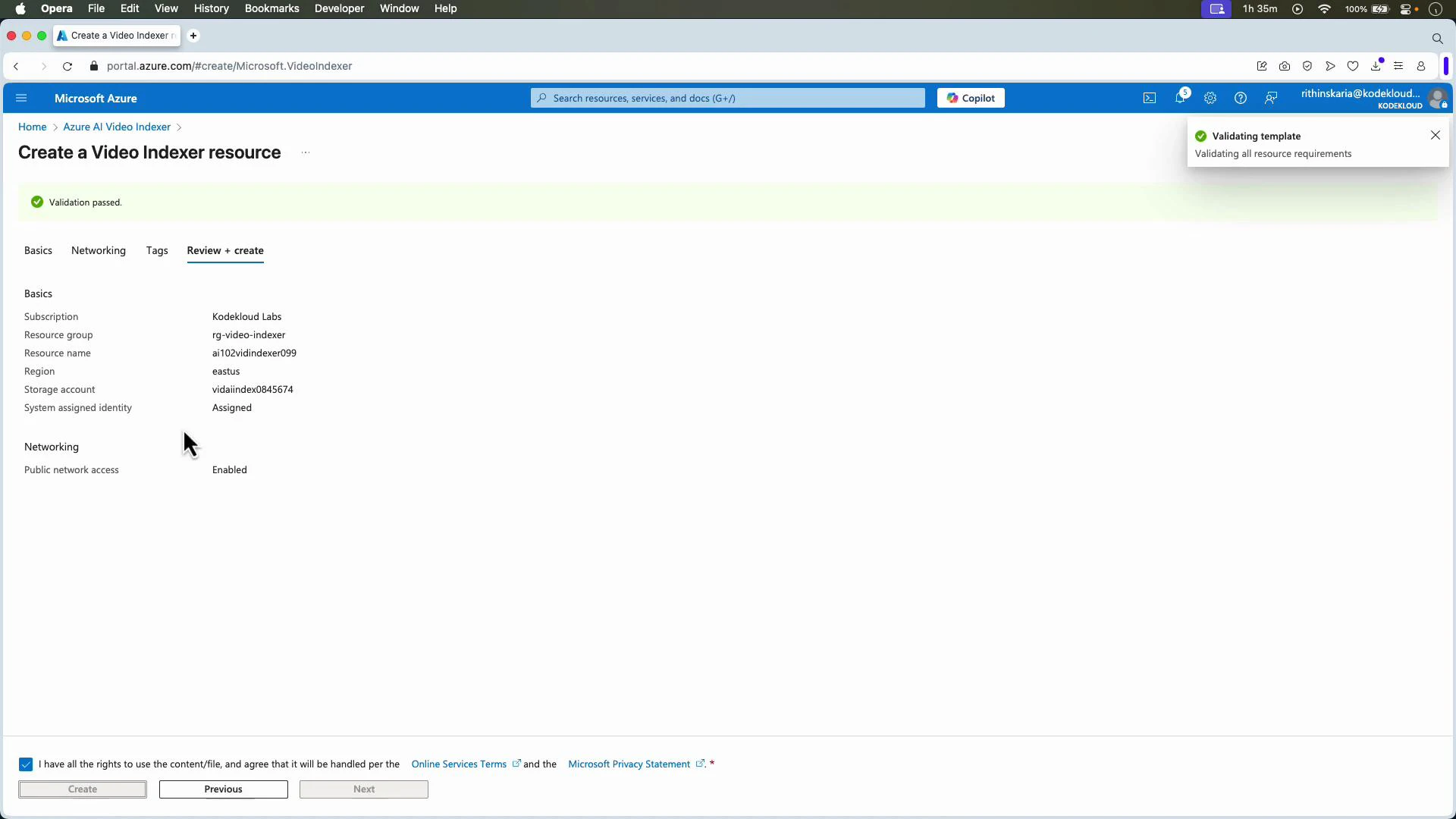Open Opera's downloads panel
Screen dimensions: 1456x819
(x=1376, y=66)
